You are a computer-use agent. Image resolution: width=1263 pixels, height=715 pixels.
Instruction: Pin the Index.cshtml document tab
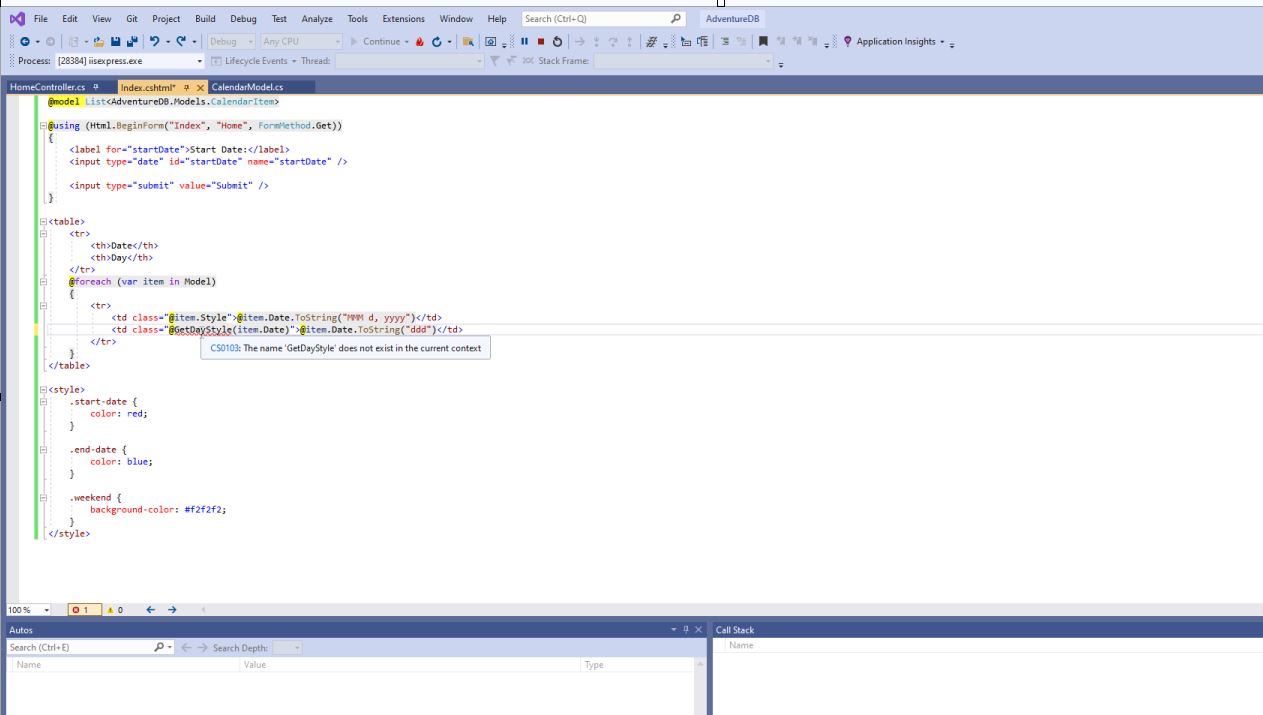coord(187,86)
